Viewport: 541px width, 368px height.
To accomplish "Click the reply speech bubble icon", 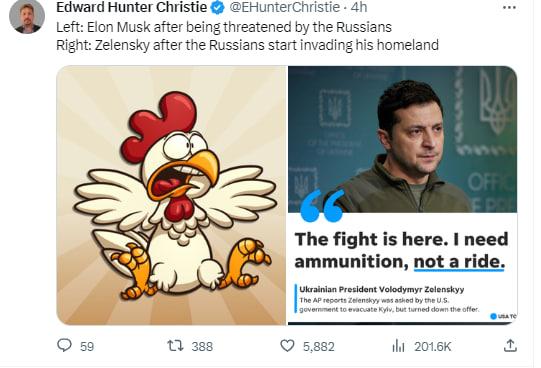I will 64,345.
